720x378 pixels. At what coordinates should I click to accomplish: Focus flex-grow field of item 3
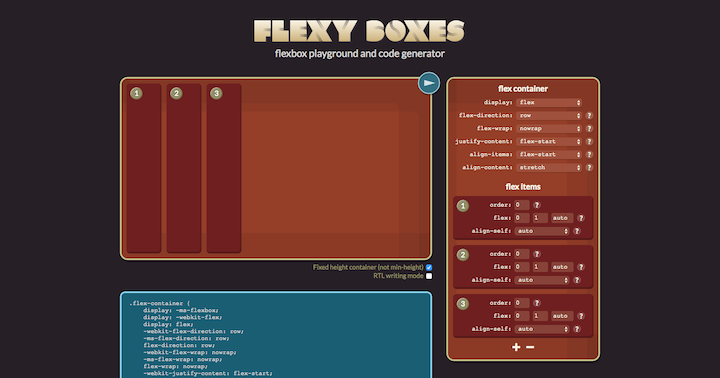[x=522, y=316]
